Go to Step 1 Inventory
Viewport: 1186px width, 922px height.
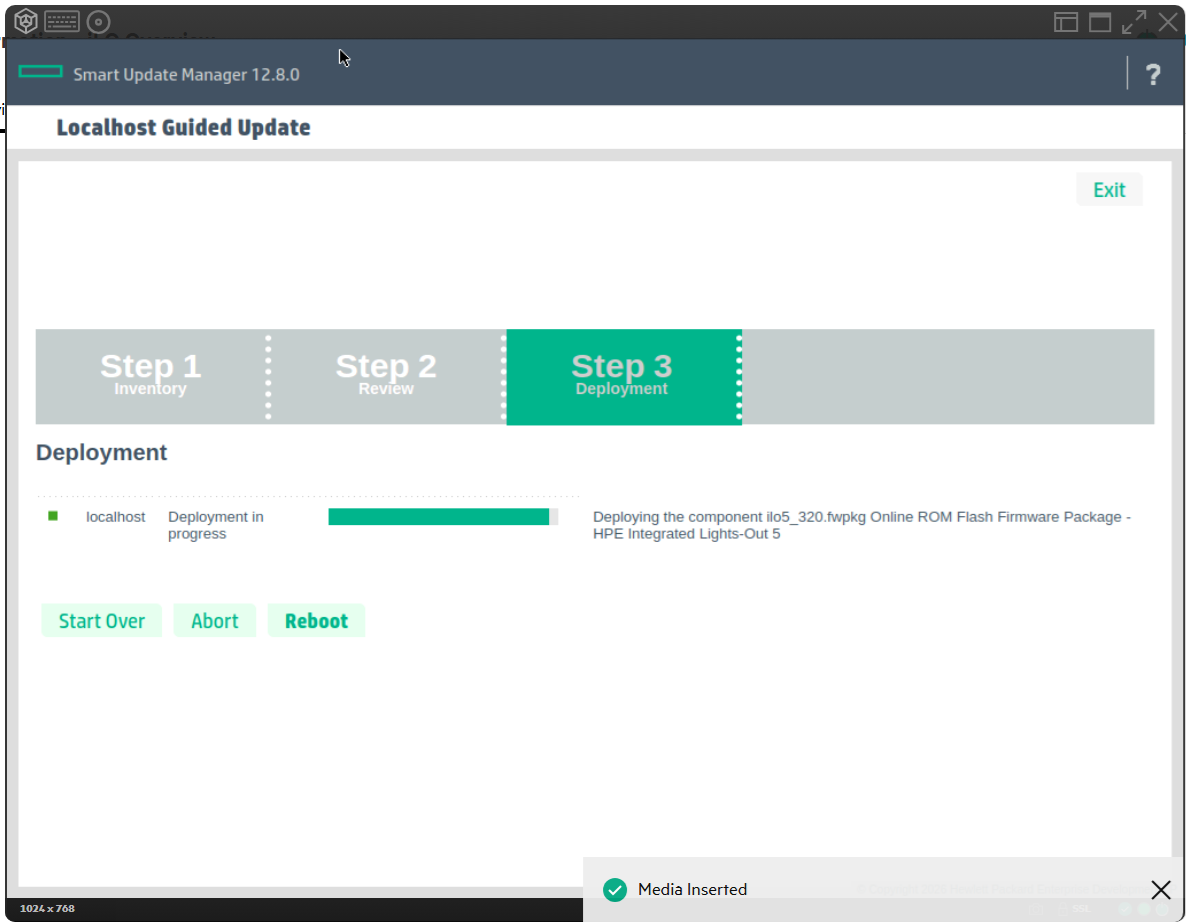[x=151, y=376]
